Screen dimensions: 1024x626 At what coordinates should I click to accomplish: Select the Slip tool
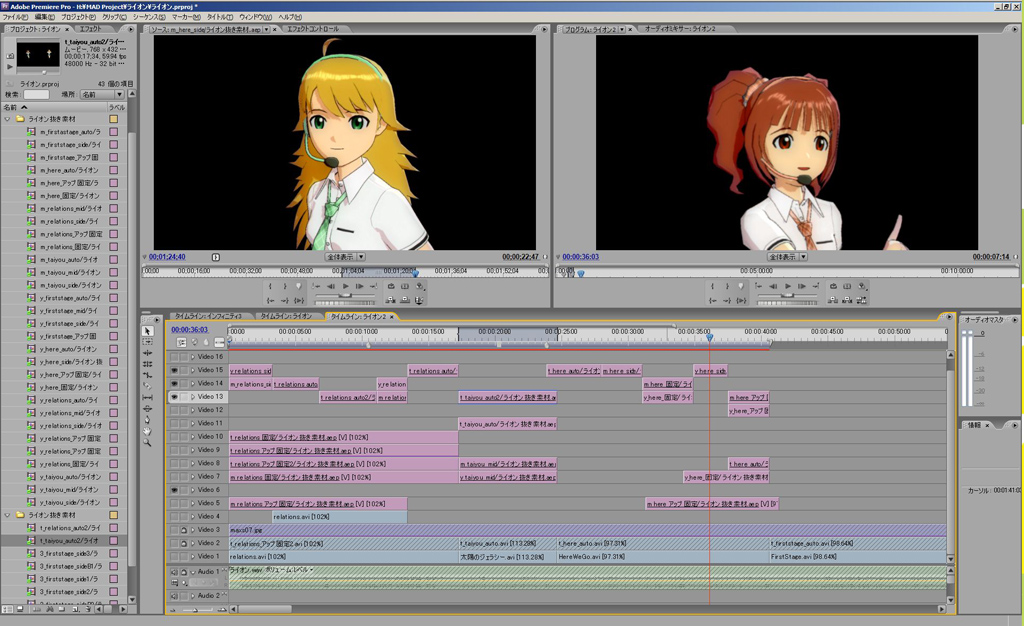[148, 398]
